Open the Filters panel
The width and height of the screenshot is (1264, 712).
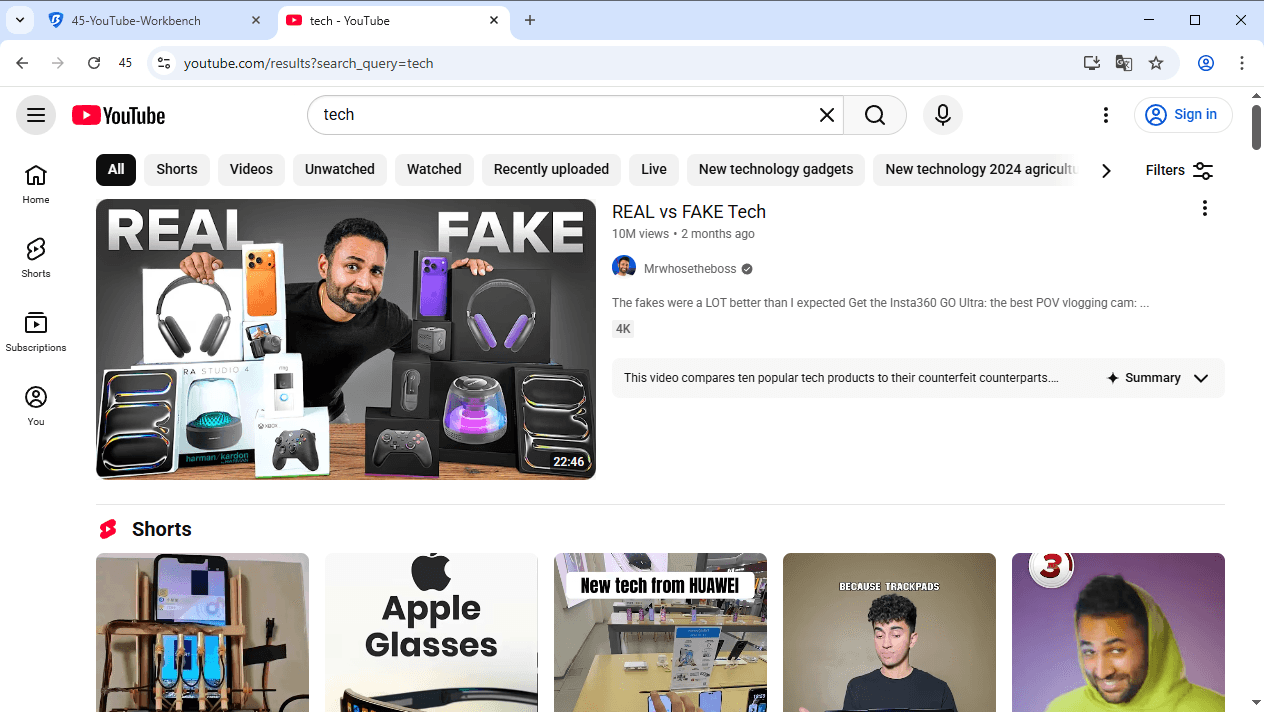click(1178, 170)
